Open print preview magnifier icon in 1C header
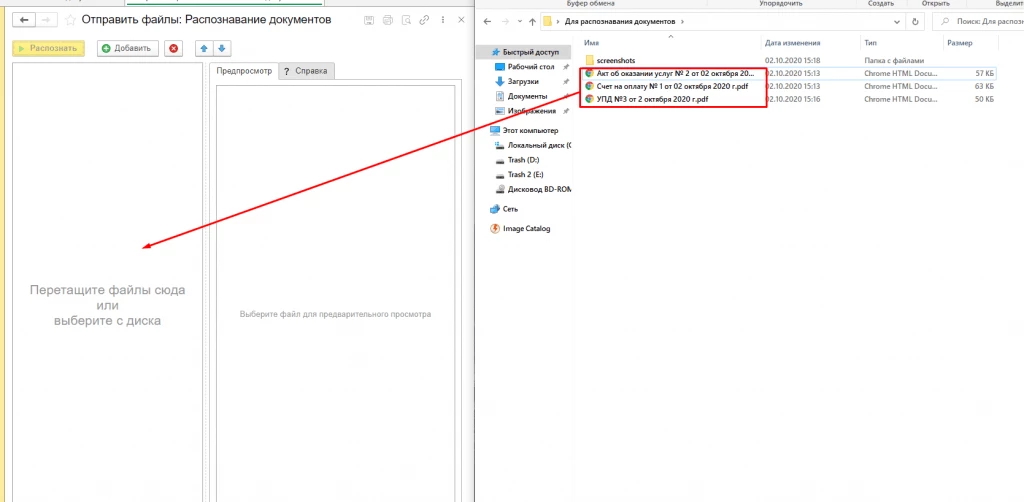1024x502 pixels. [x=406, y=20]
